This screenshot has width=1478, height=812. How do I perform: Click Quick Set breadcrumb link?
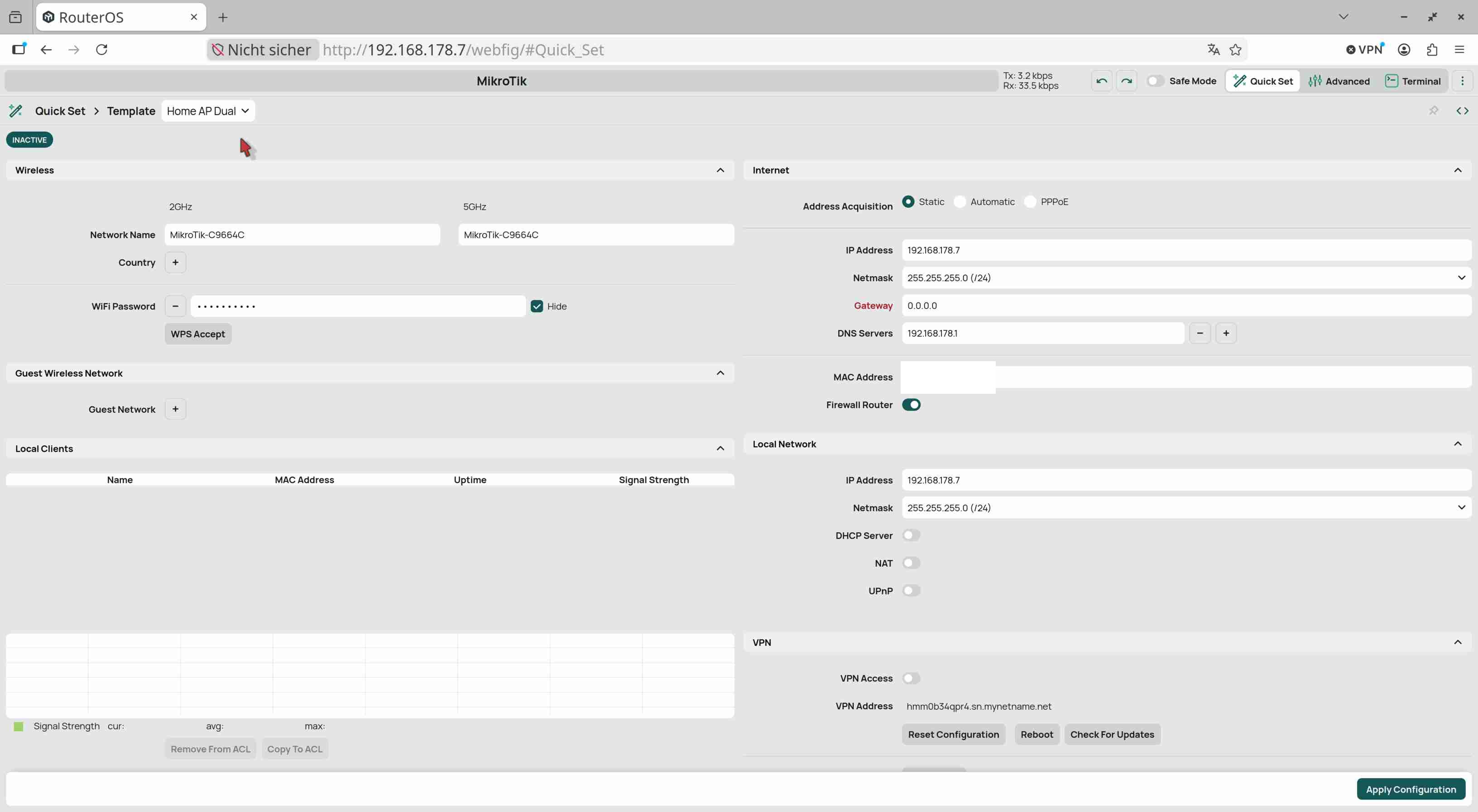click(60, 111)
